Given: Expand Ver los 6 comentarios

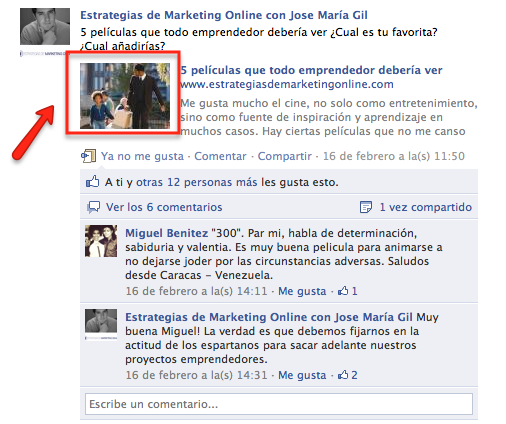Looking at the screenshot, I should (164, 207).
